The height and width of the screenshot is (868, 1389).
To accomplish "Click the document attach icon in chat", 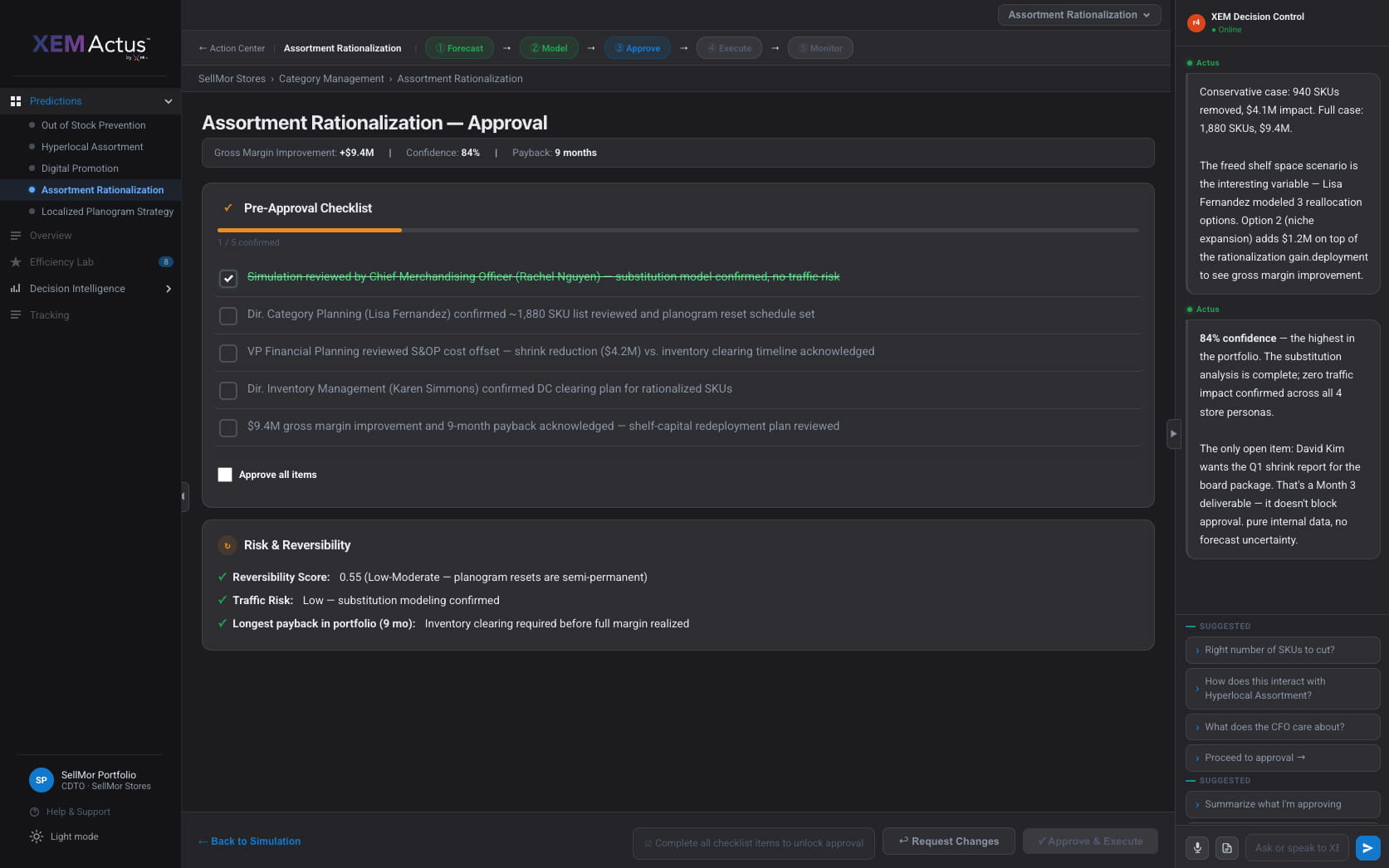I will point(1227,847).
